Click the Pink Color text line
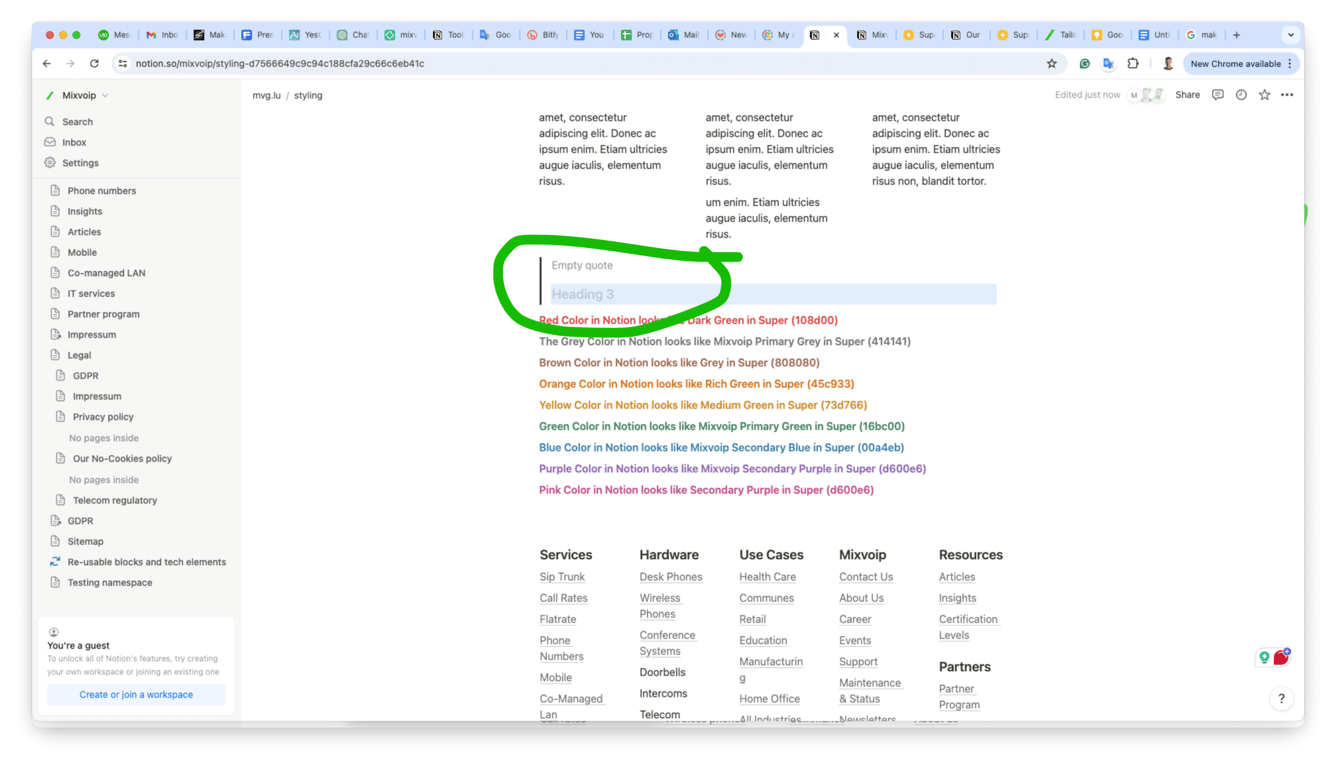 [x=706, y=490]
